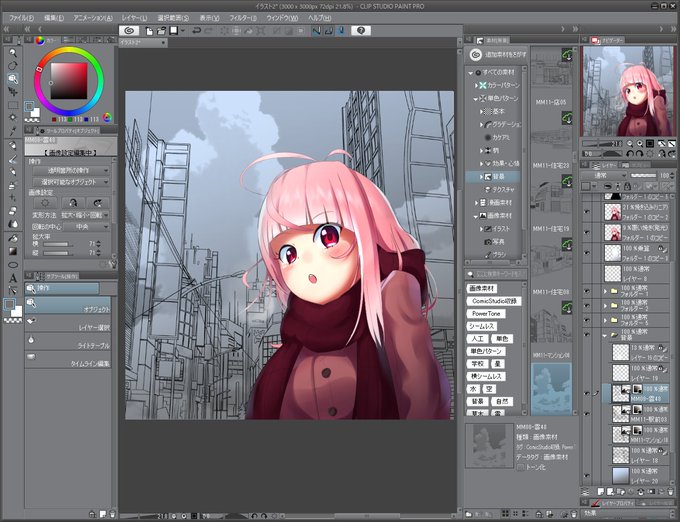Hide the MM11-駅前03 layer
The width and height of the screenshot is (680, 522).
pos(587,414)
